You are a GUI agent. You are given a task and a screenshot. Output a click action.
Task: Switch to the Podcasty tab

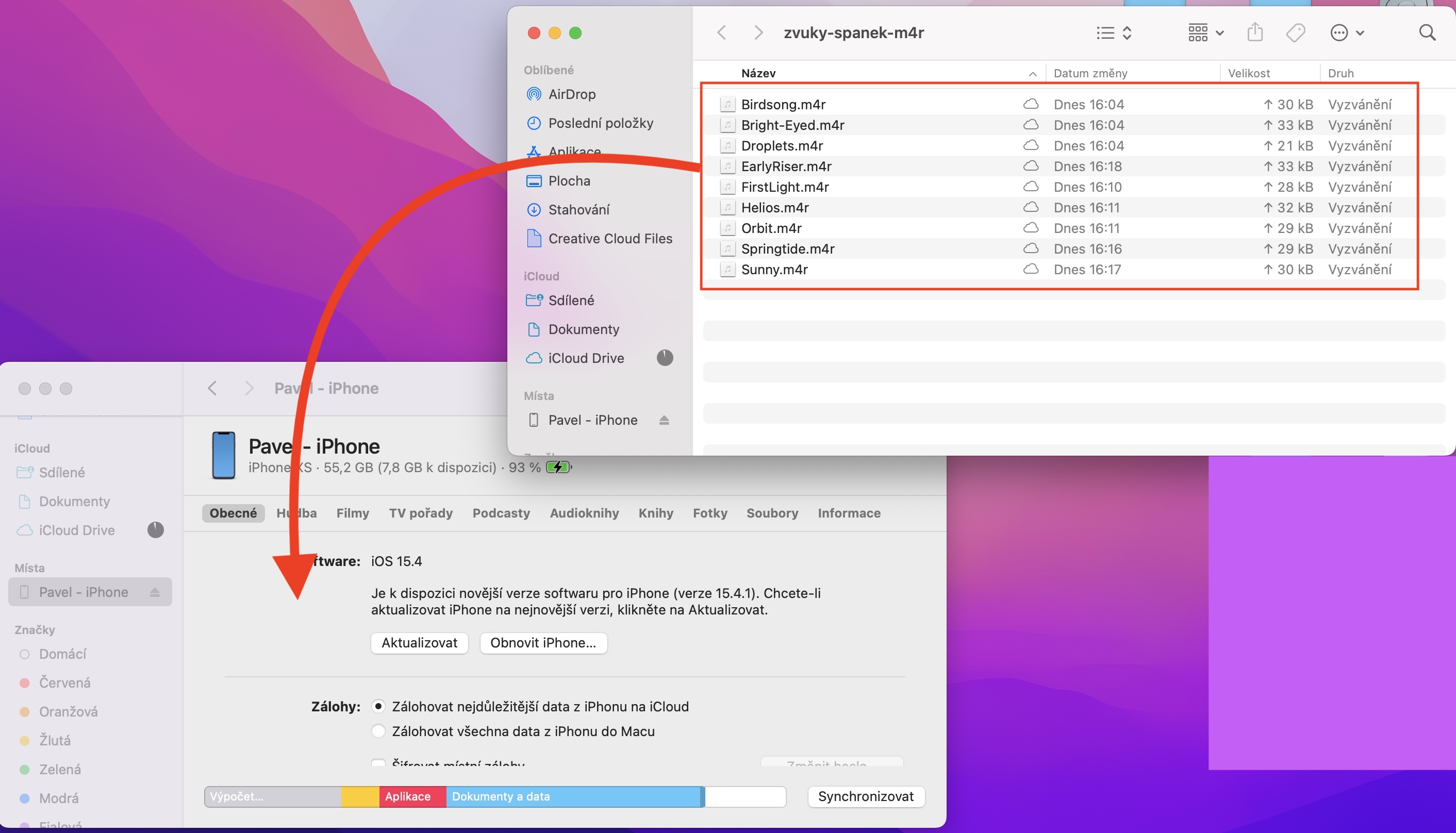coord(501,513)
